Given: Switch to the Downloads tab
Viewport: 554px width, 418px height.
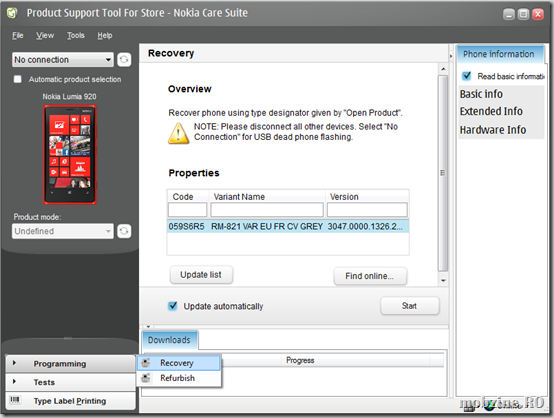Looking at the screenshot, I should [x=170, y=340].
